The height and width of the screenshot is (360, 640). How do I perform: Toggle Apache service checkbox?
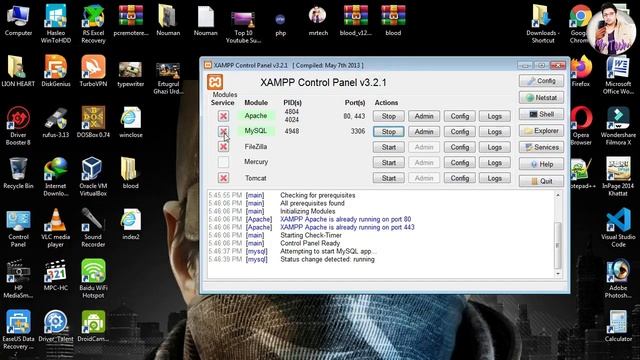click(x=223, y=116)
